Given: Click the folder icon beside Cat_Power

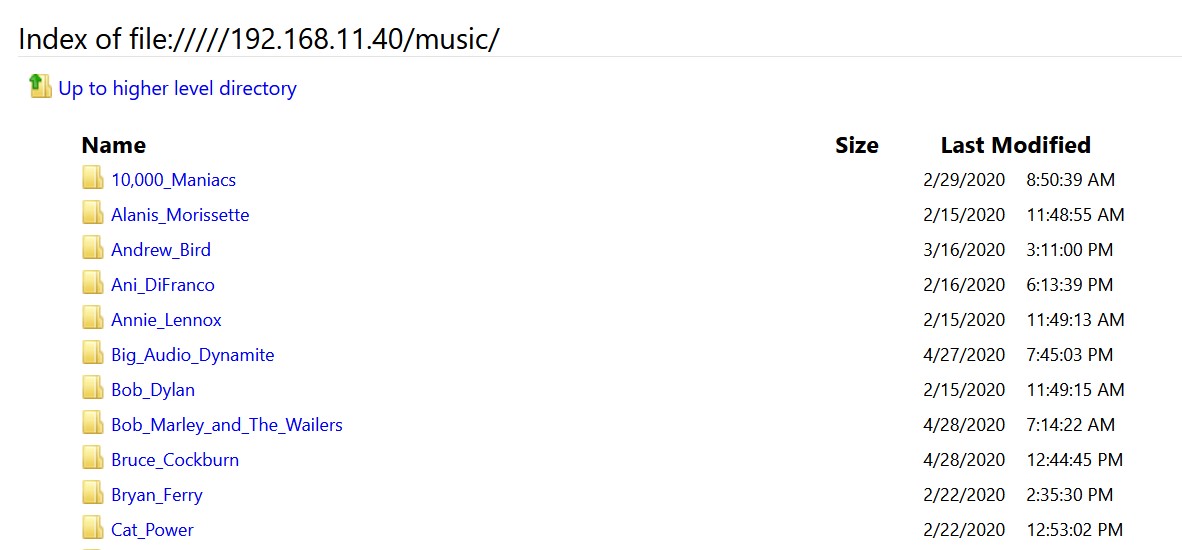Looking at the screenshot, I should click(x=93, y=529).
